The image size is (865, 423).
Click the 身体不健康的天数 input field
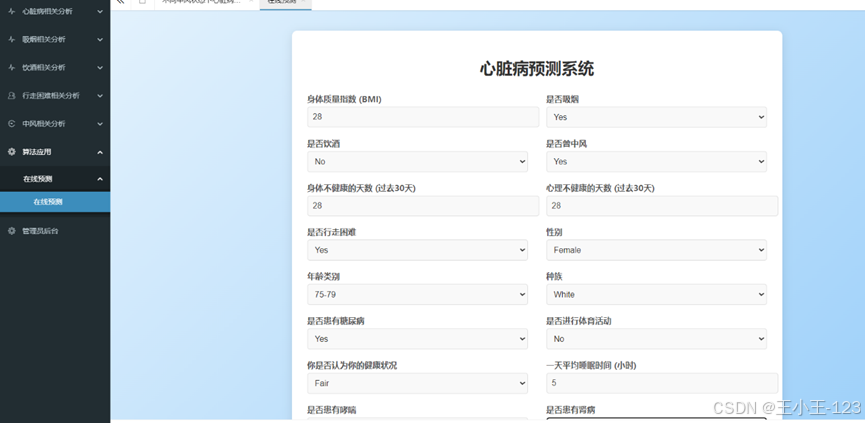[x=423, y=206]
